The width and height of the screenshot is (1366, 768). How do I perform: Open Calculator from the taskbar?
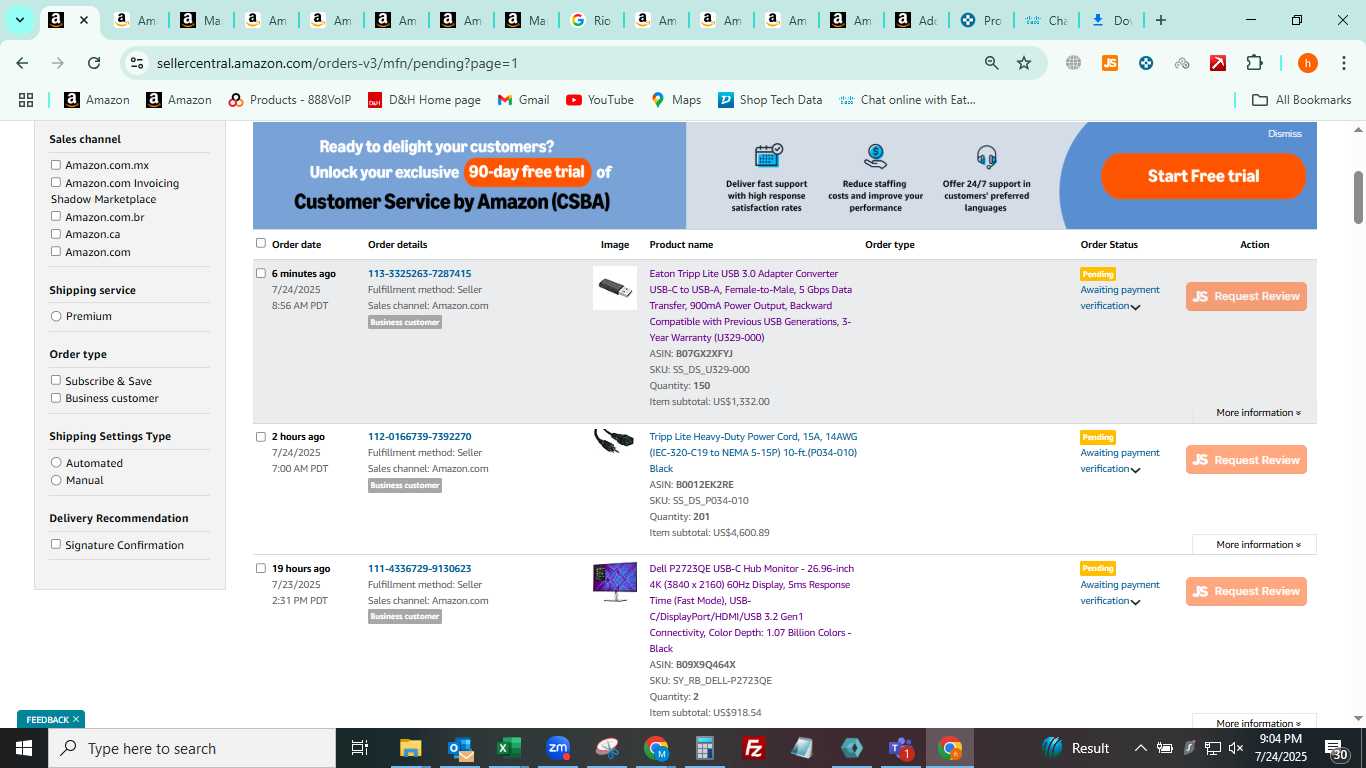(x=705, y=748)
